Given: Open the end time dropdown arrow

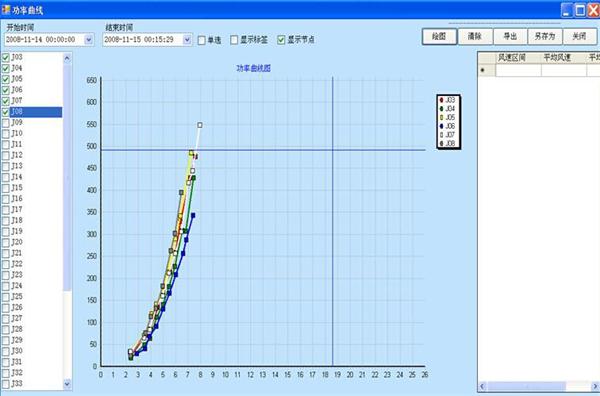Looking at the screenshot, I should pyautogui.click(x=187, y=39).
